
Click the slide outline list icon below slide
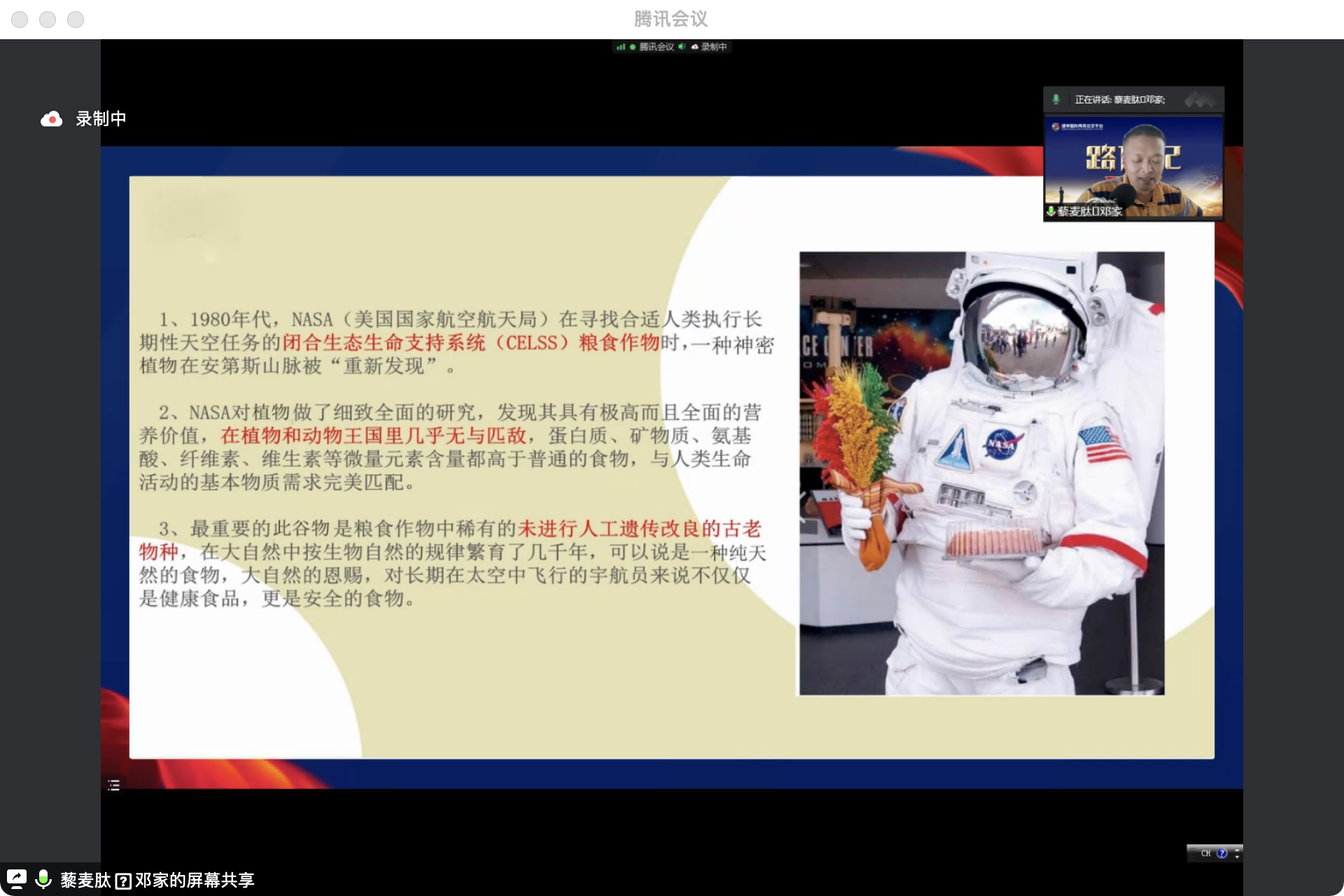(x=114, y=785)
